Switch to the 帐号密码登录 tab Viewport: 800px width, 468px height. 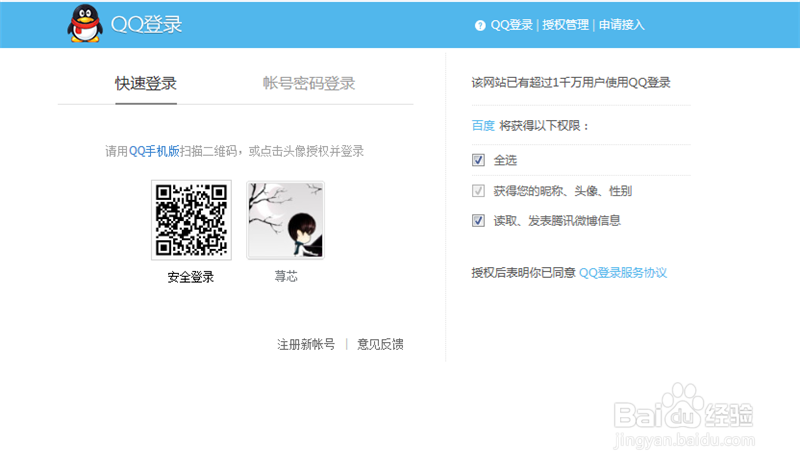pos(309,83)
